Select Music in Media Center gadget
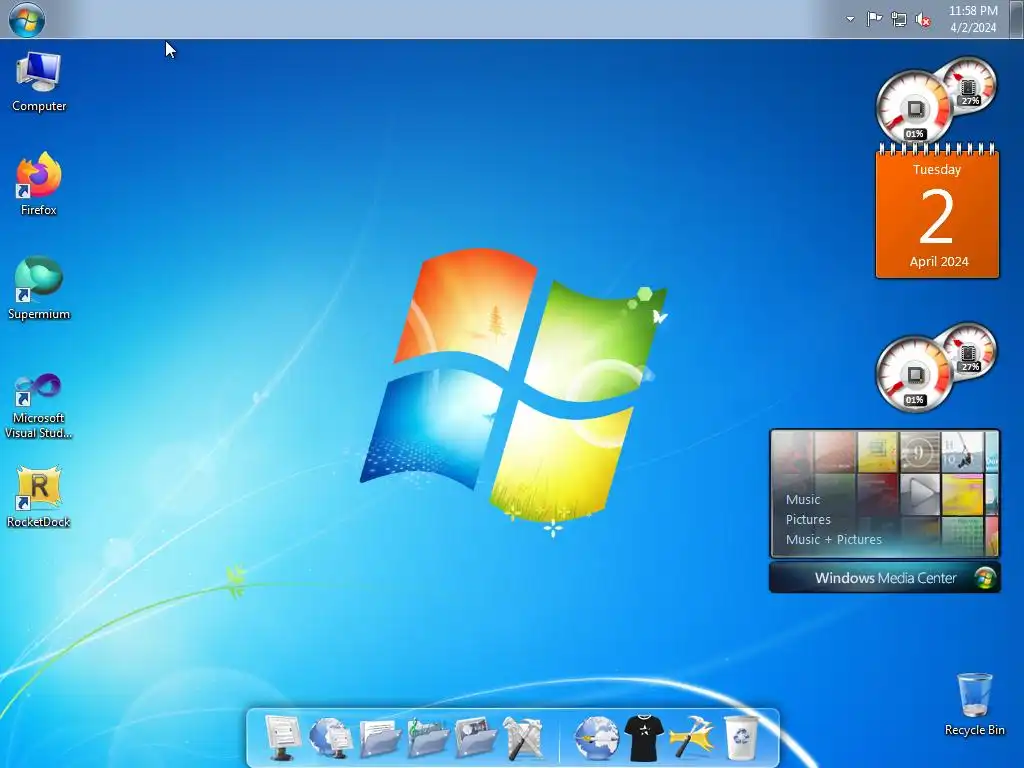This screenshot has height=768, width=1024. tap(803, 500)
